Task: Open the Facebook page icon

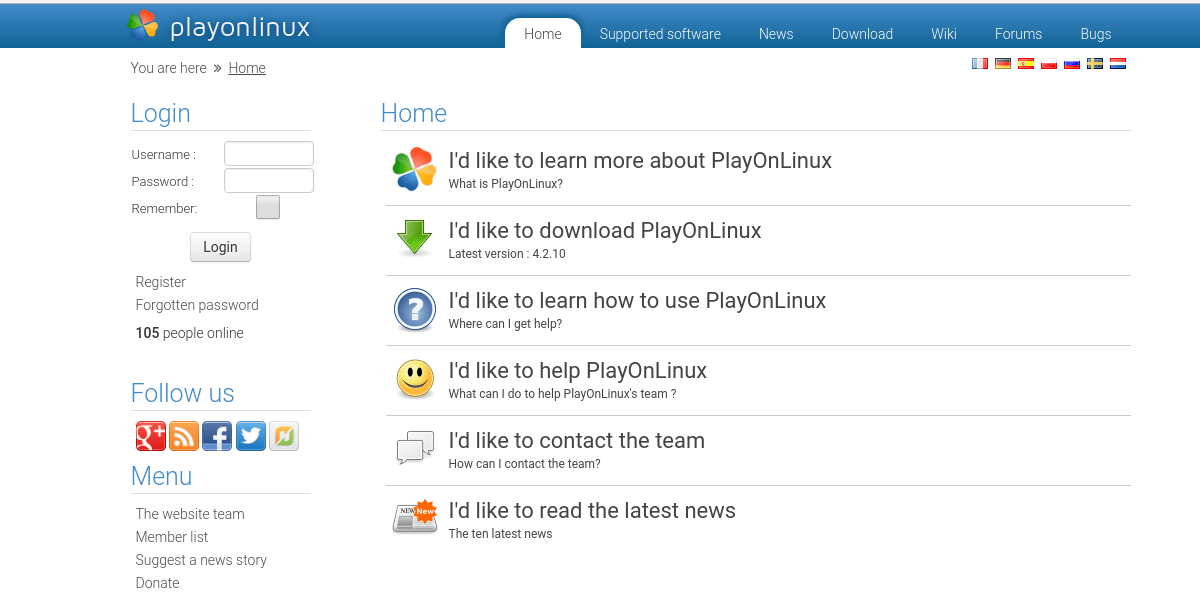Action: [217, 436]
